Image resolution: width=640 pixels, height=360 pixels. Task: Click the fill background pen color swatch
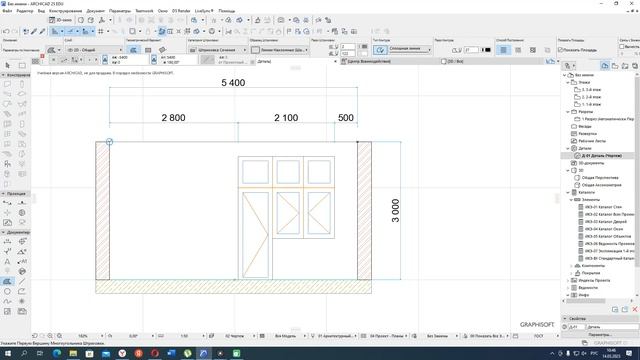[364, 54]
